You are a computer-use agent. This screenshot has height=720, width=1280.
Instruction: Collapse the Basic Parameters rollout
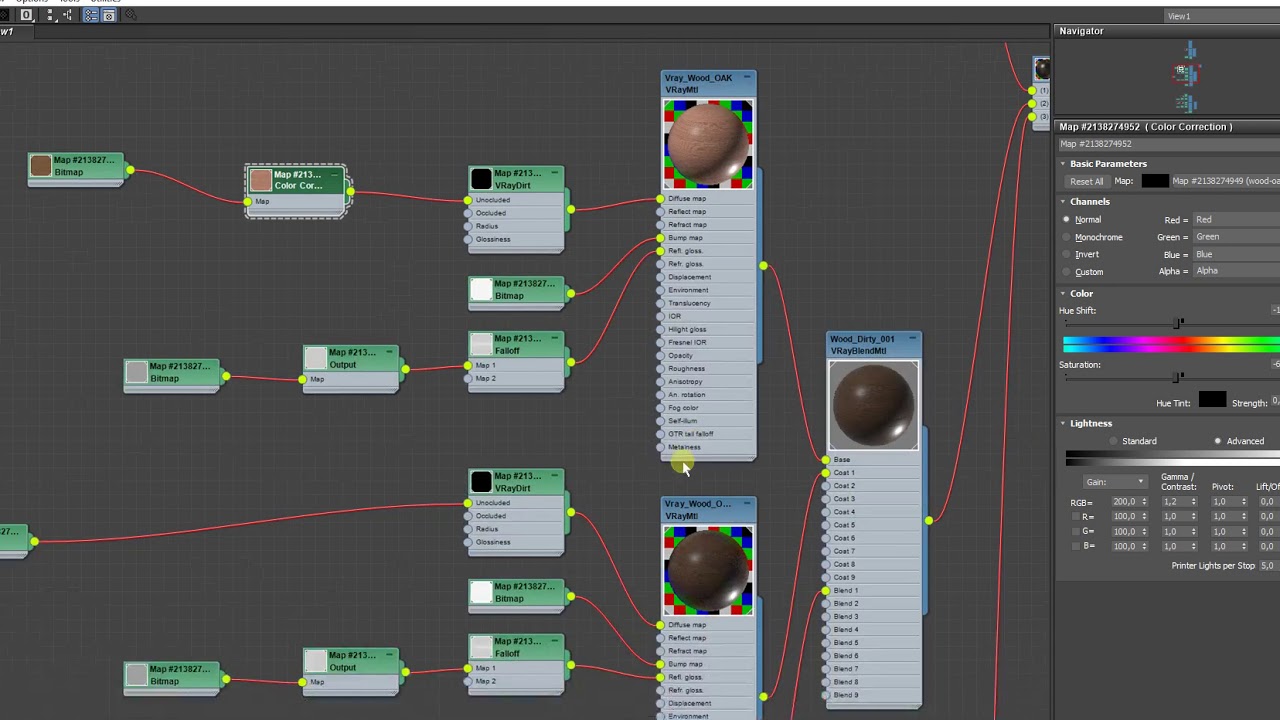click(1063, 164)
